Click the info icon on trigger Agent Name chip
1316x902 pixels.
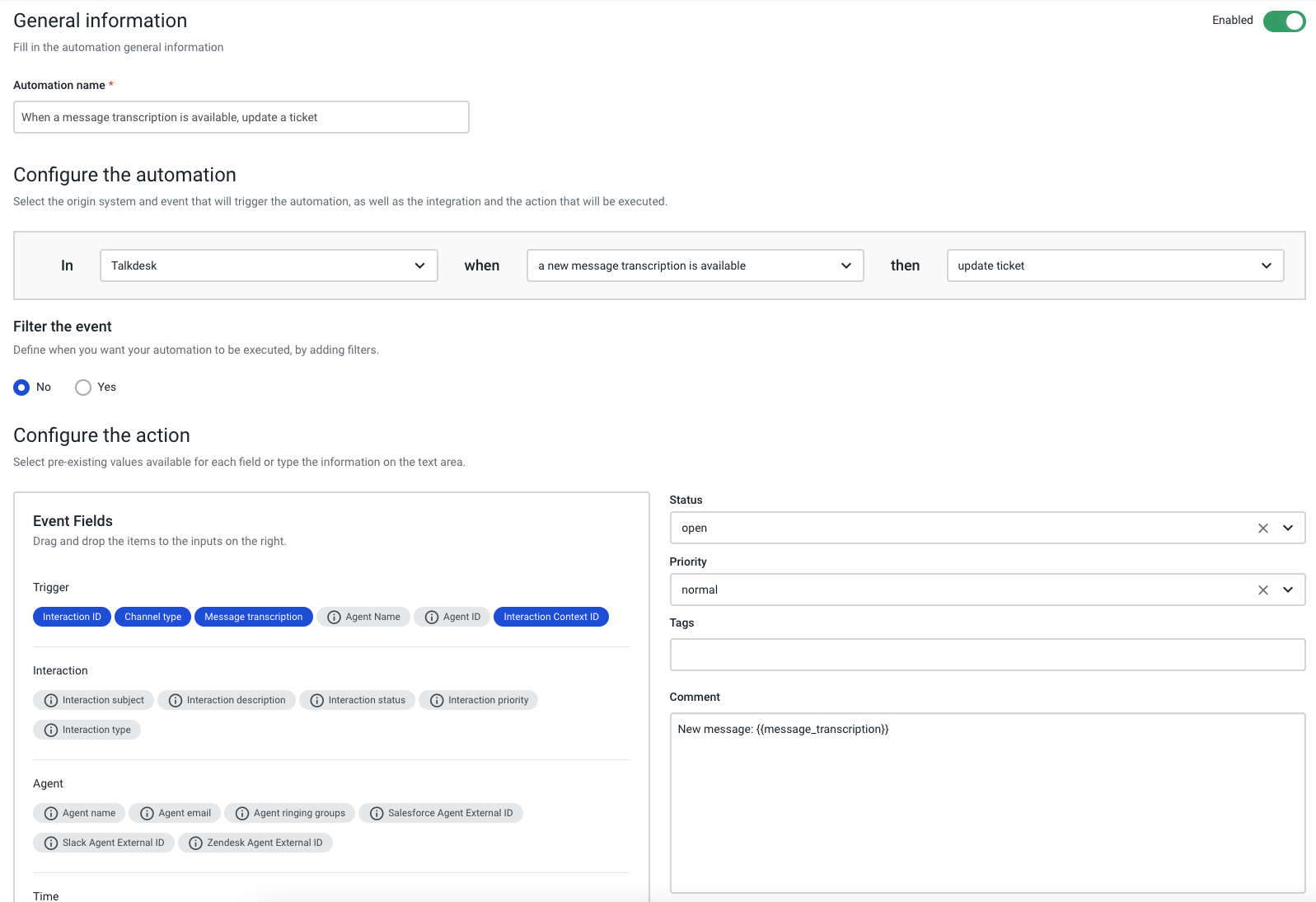pyautogui.click(x=334, y=617)
